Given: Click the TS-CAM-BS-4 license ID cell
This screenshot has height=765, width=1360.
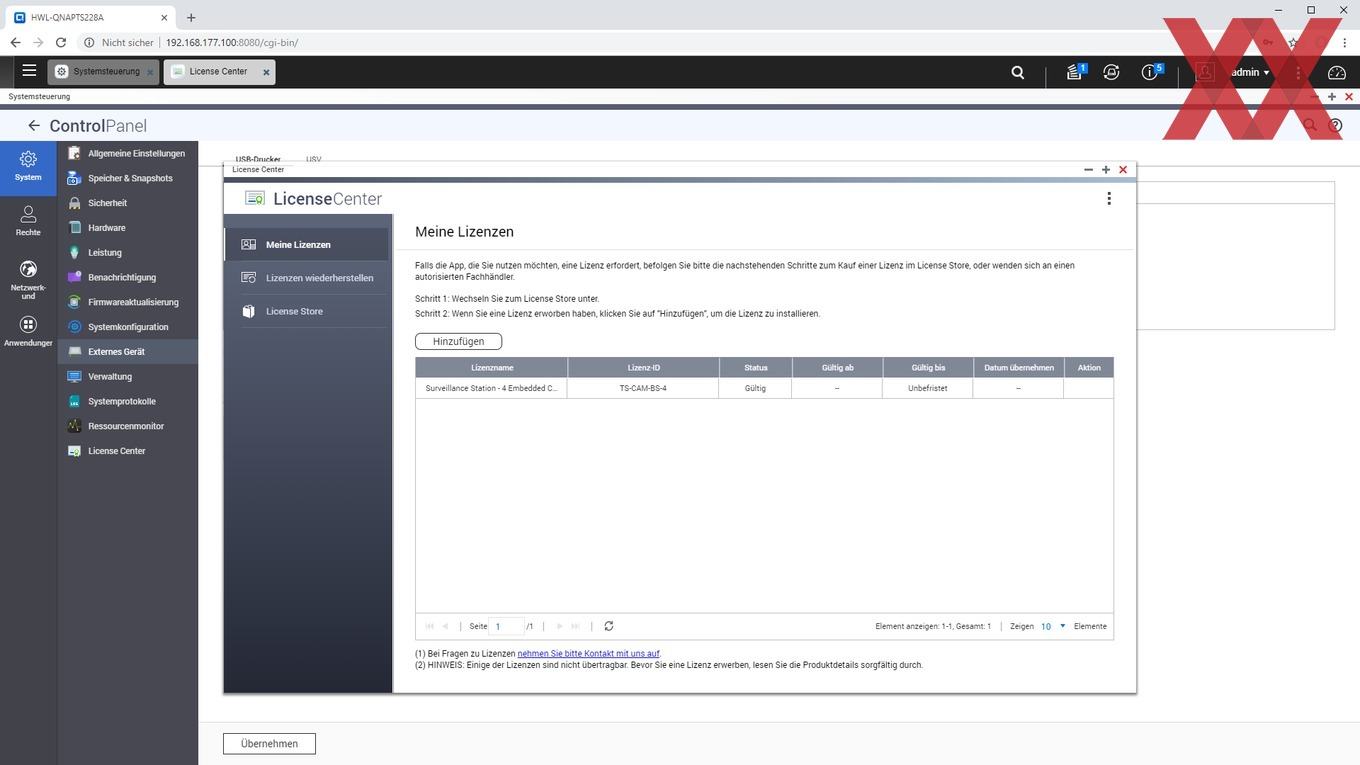Looking at the screenshot, I should (643, 388).
